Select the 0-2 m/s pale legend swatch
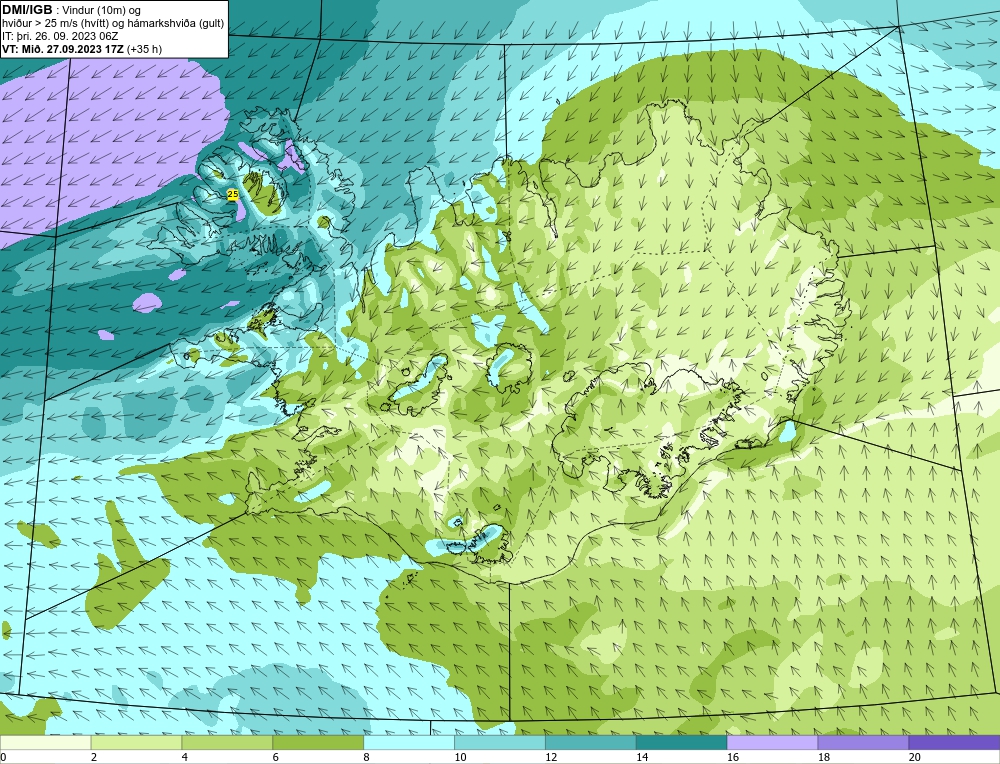 [45, 742]
